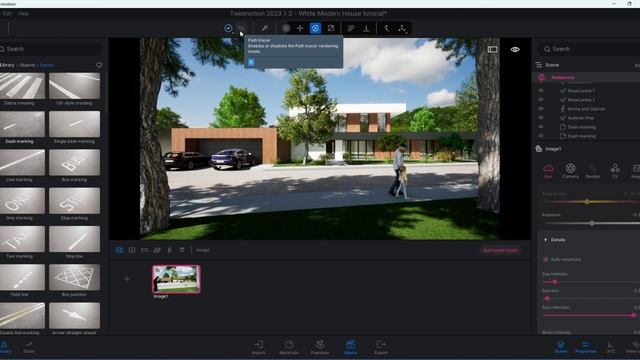Add Dash marking to library favorites heart
The image size is (640, 360).
(x=99, y=65)
